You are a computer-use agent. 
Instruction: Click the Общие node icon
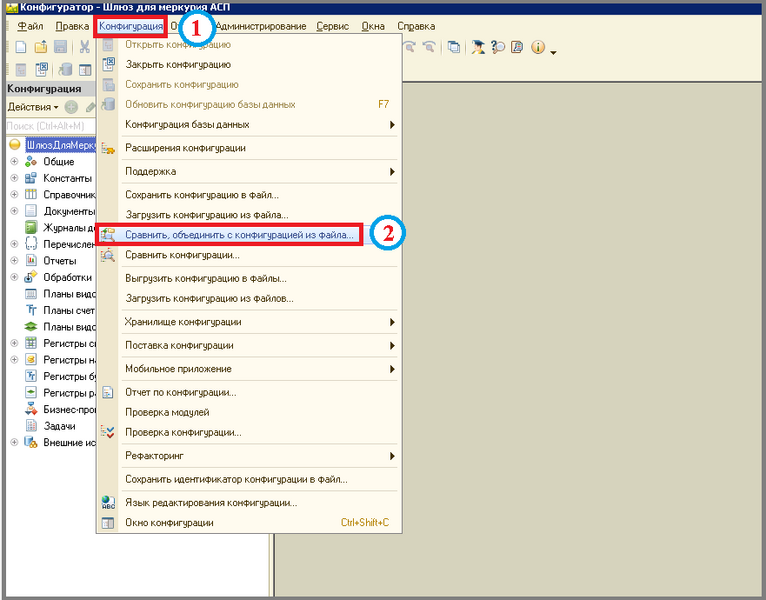click(x=31, y=161)
